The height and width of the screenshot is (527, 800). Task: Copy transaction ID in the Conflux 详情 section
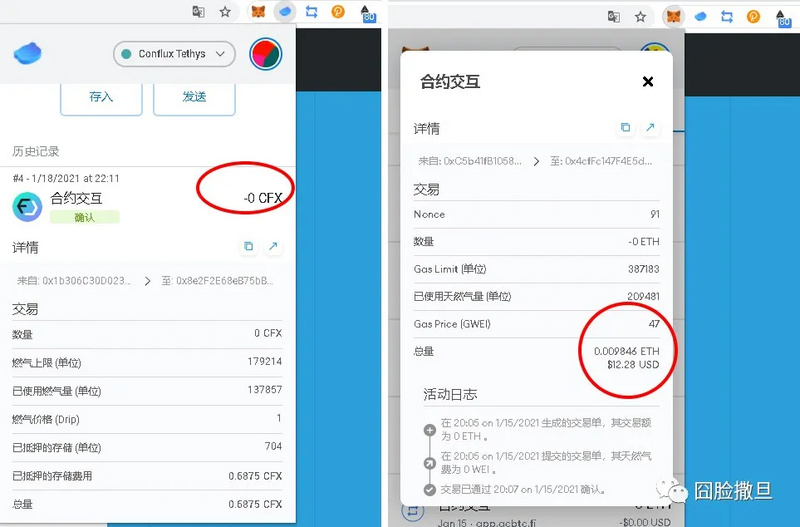tap(248, 246)
